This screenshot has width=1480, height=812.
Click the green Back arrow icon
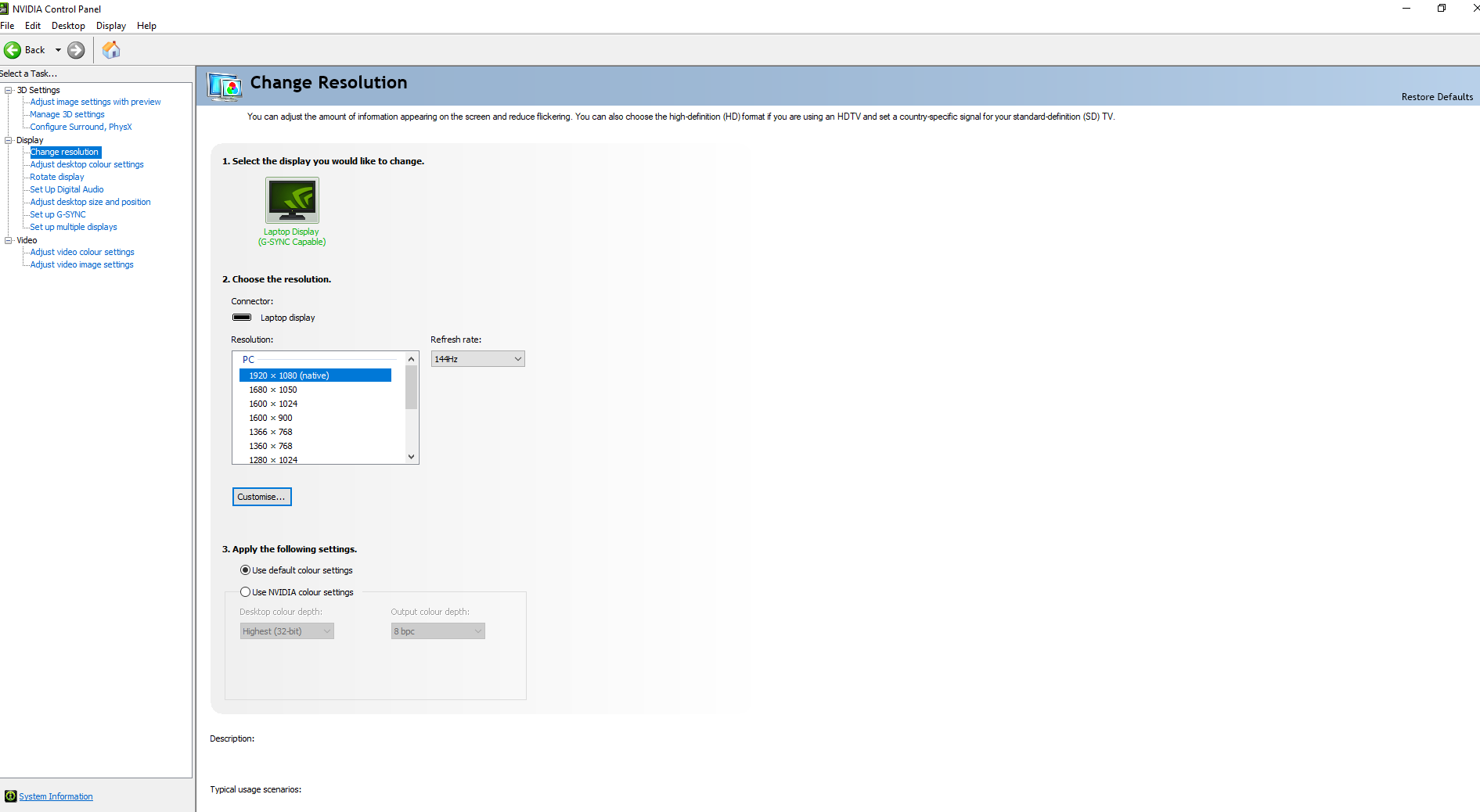(13, 50)
